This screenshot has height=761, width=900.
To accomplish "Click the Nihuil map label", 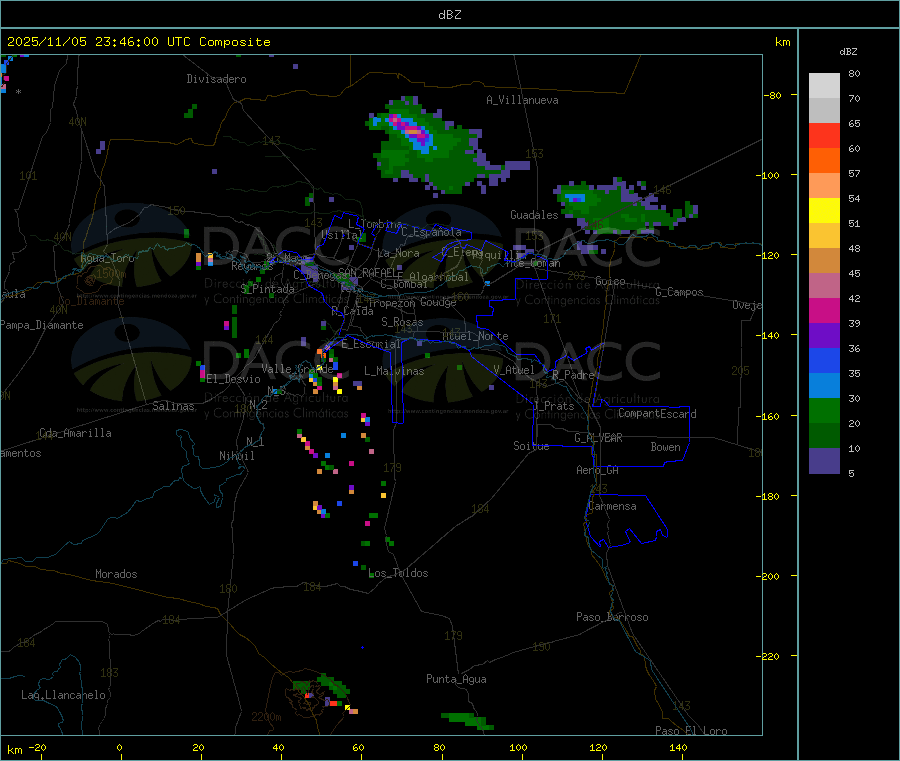I will click(237, 456).
